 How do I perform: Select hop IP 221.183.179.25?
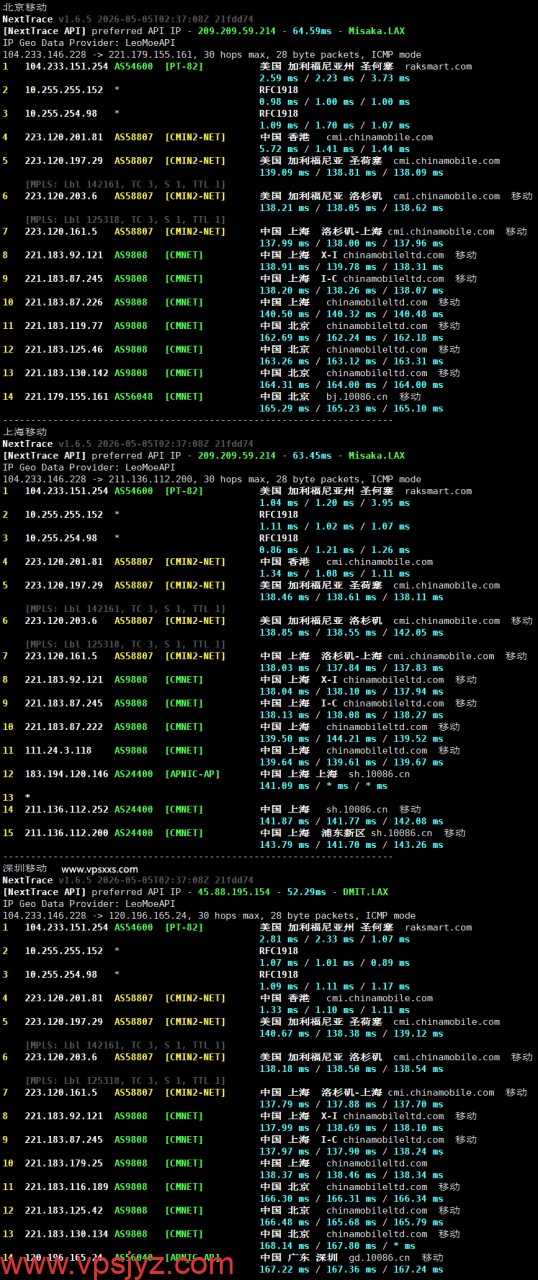click(x=63, y=1163)
